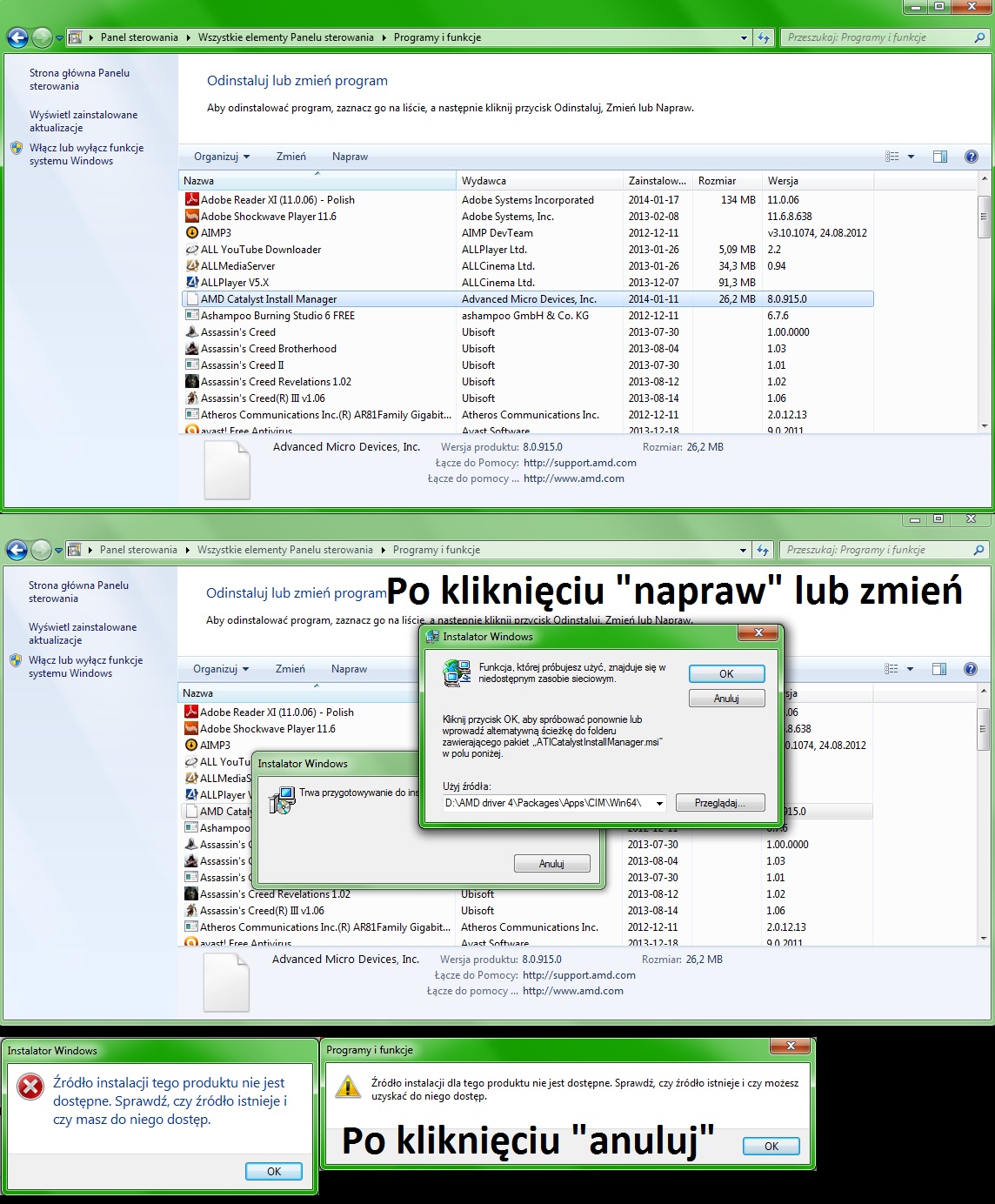Open the address history dropdown in the upper window
Viewport: 995px width, 1204px height.
pos(744,37)
